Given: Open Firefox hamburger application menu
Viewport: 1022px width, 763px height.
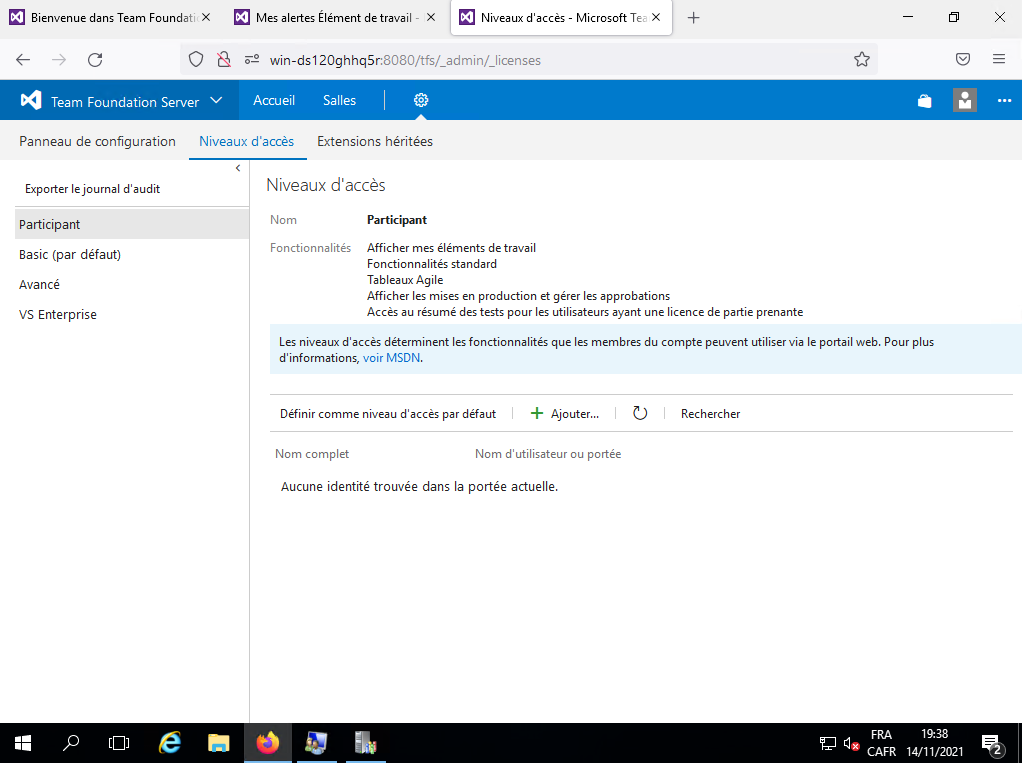Looking at the screenshot, I should [x=998, y=60].
